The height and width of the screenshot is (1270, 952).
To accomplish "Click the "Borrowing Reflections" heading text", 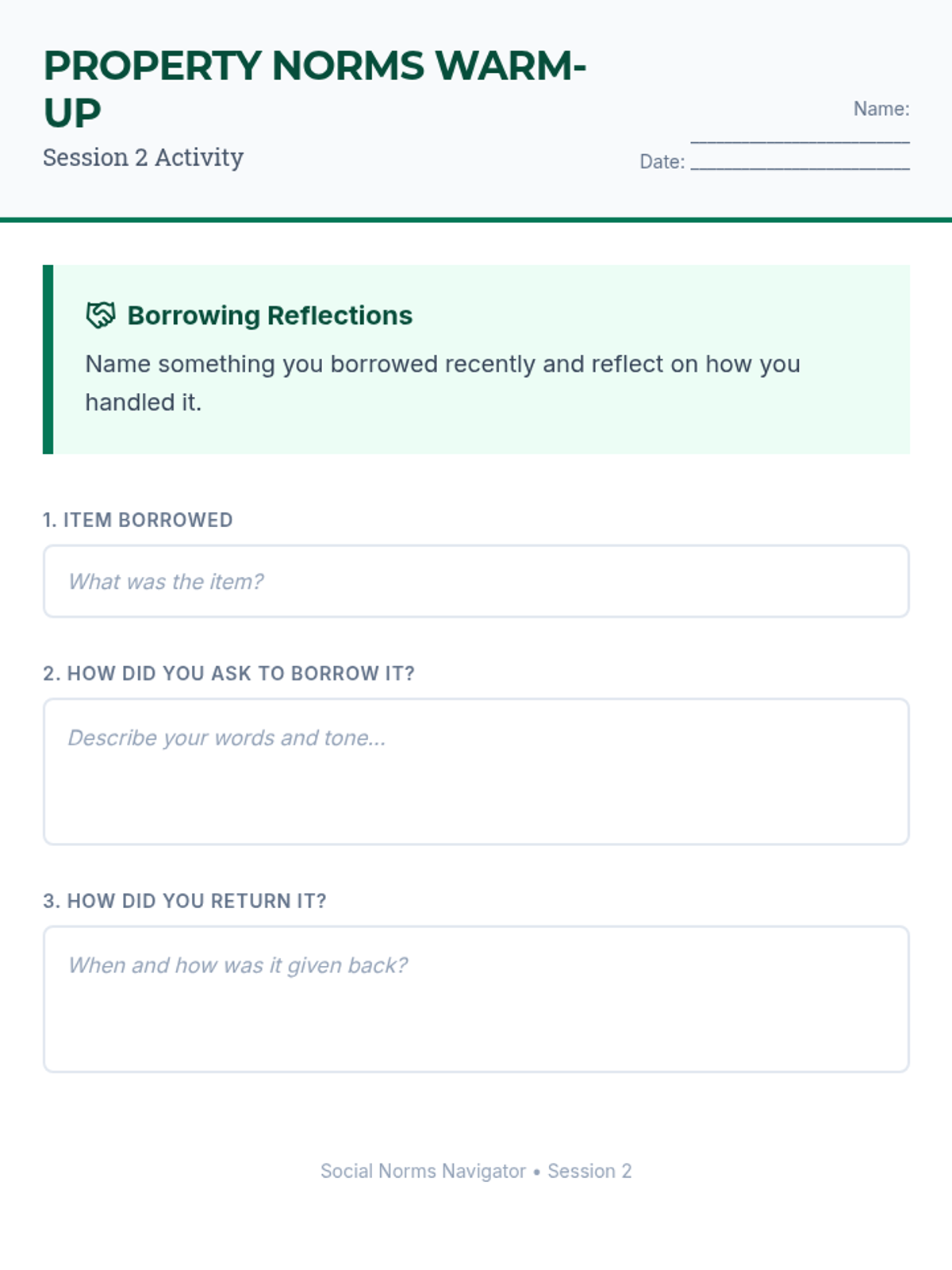I will [270, 315].
